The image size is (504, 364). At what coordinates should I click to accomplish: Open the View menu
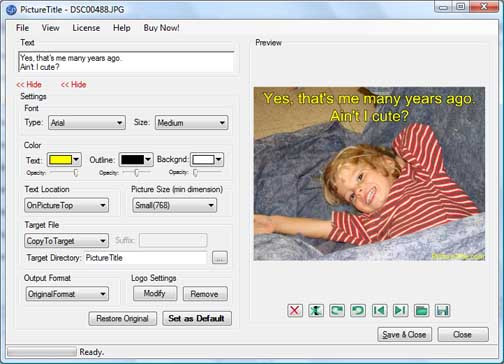click(50, 28)
